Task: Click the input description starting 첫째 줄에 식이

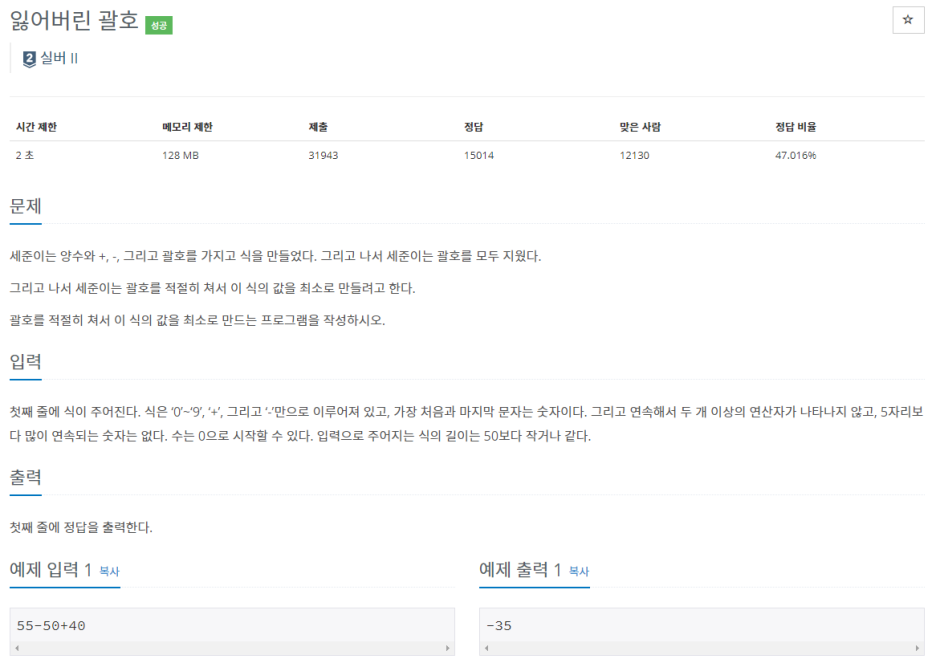Action: (x=467, y=424)
